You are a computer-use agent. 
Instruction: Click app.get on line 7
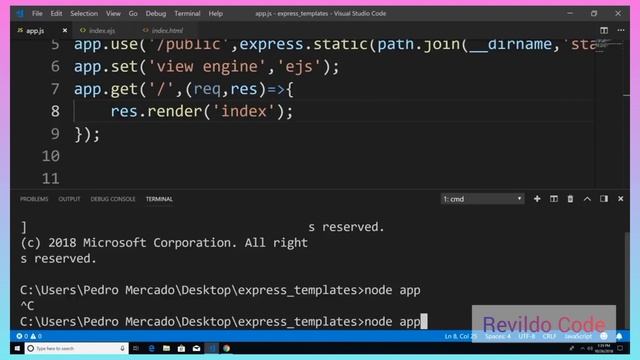[x=105, y=89]
